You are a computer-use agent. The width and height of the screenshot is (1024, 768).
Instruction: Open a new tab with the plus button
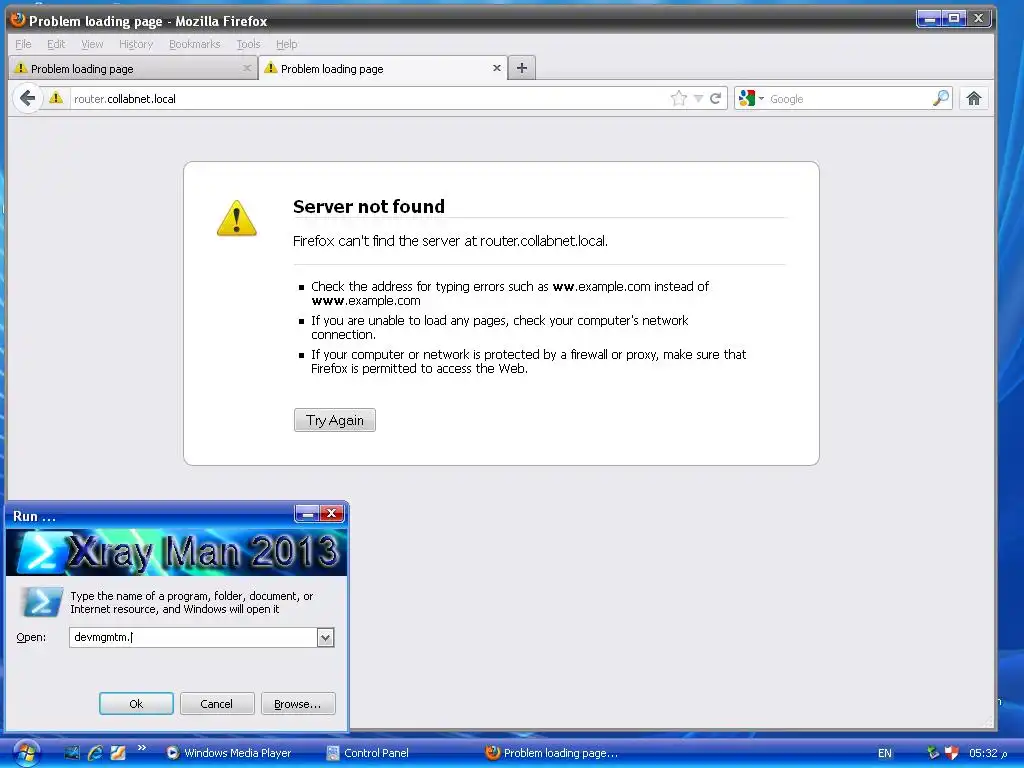pyautogui.click(x=521, y=68)
